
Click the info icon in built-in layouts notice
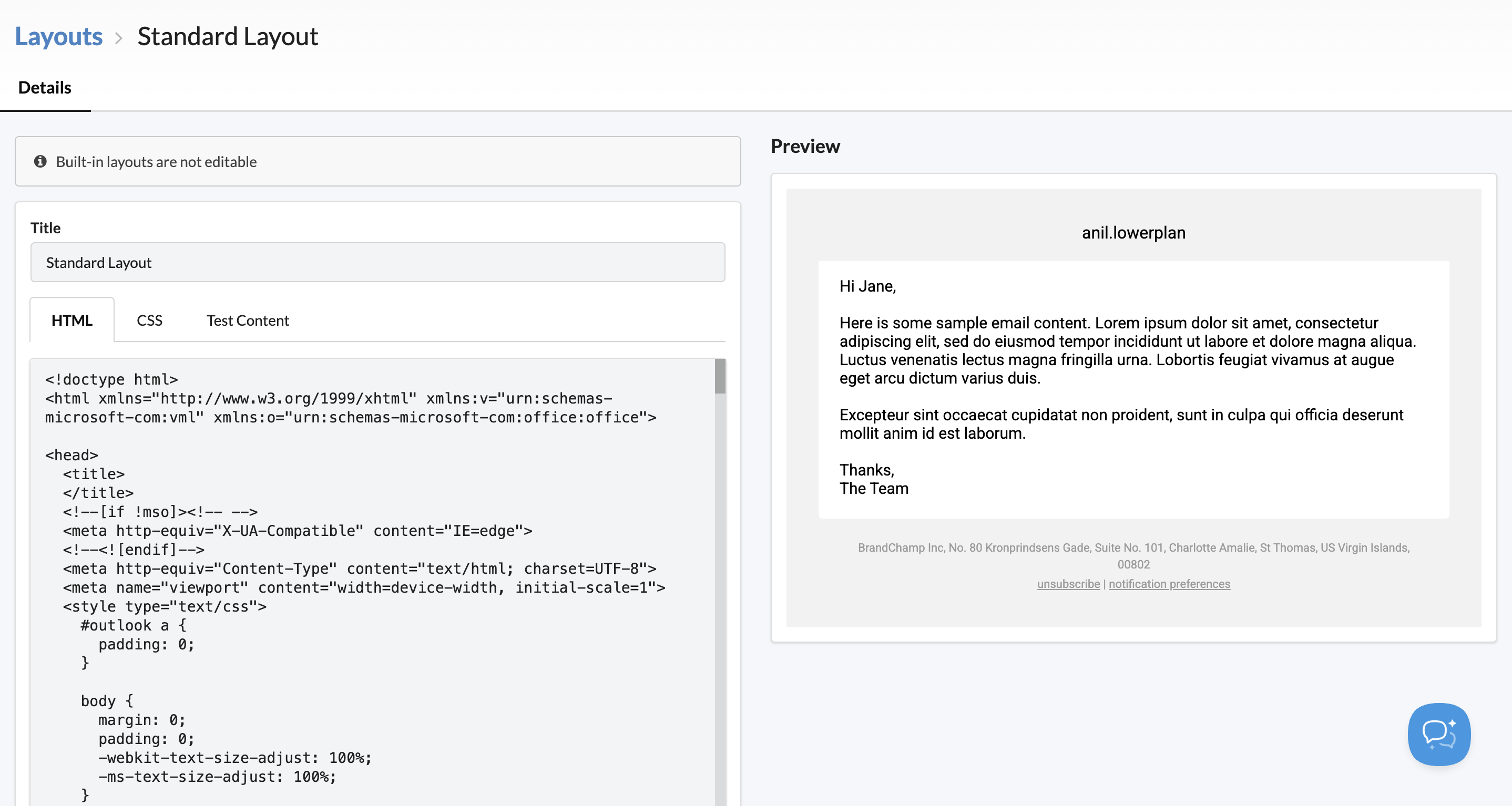40,161
